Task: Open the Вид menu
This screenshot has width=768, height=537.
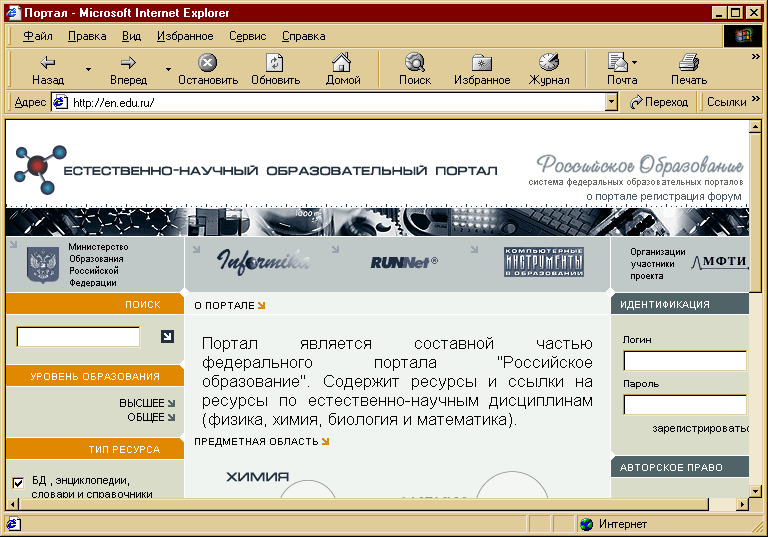Action: click(131, 36)
